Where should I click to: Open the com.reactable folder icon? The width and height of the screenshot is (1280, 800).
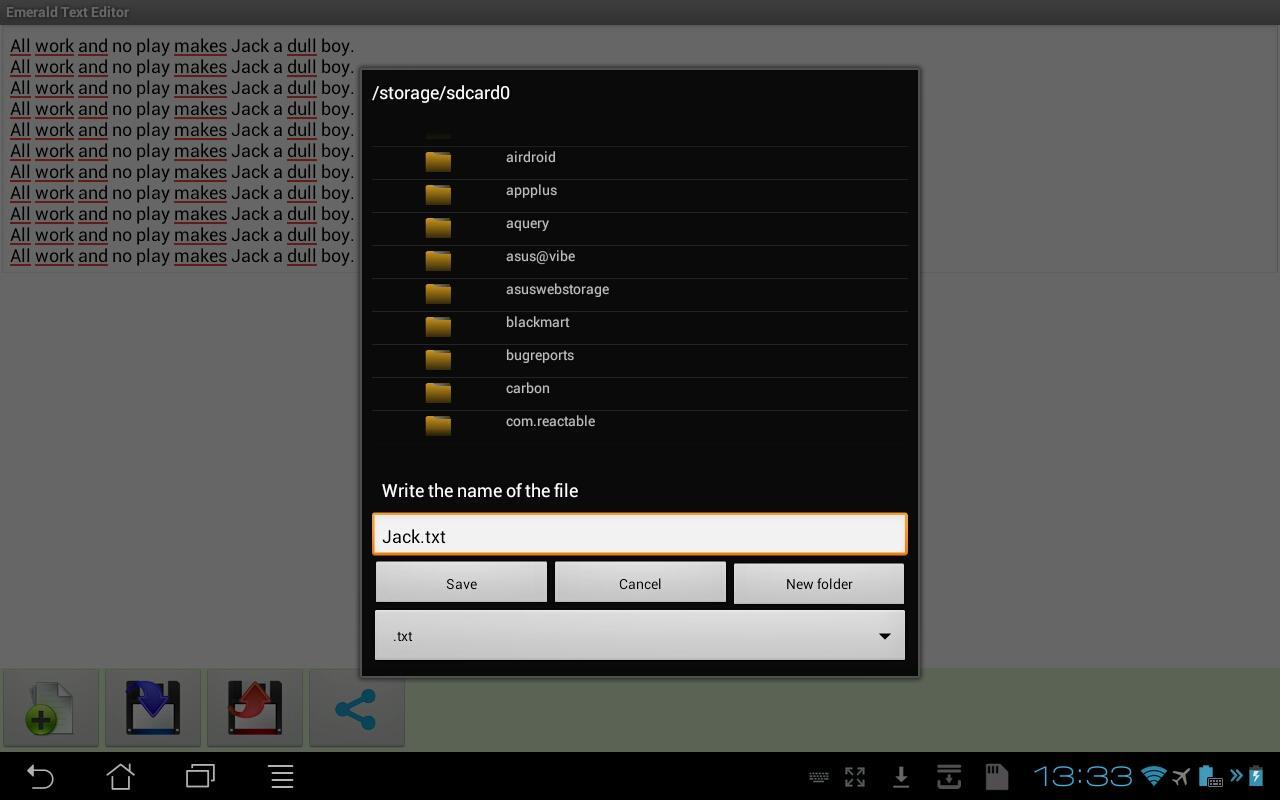[438, 425]
